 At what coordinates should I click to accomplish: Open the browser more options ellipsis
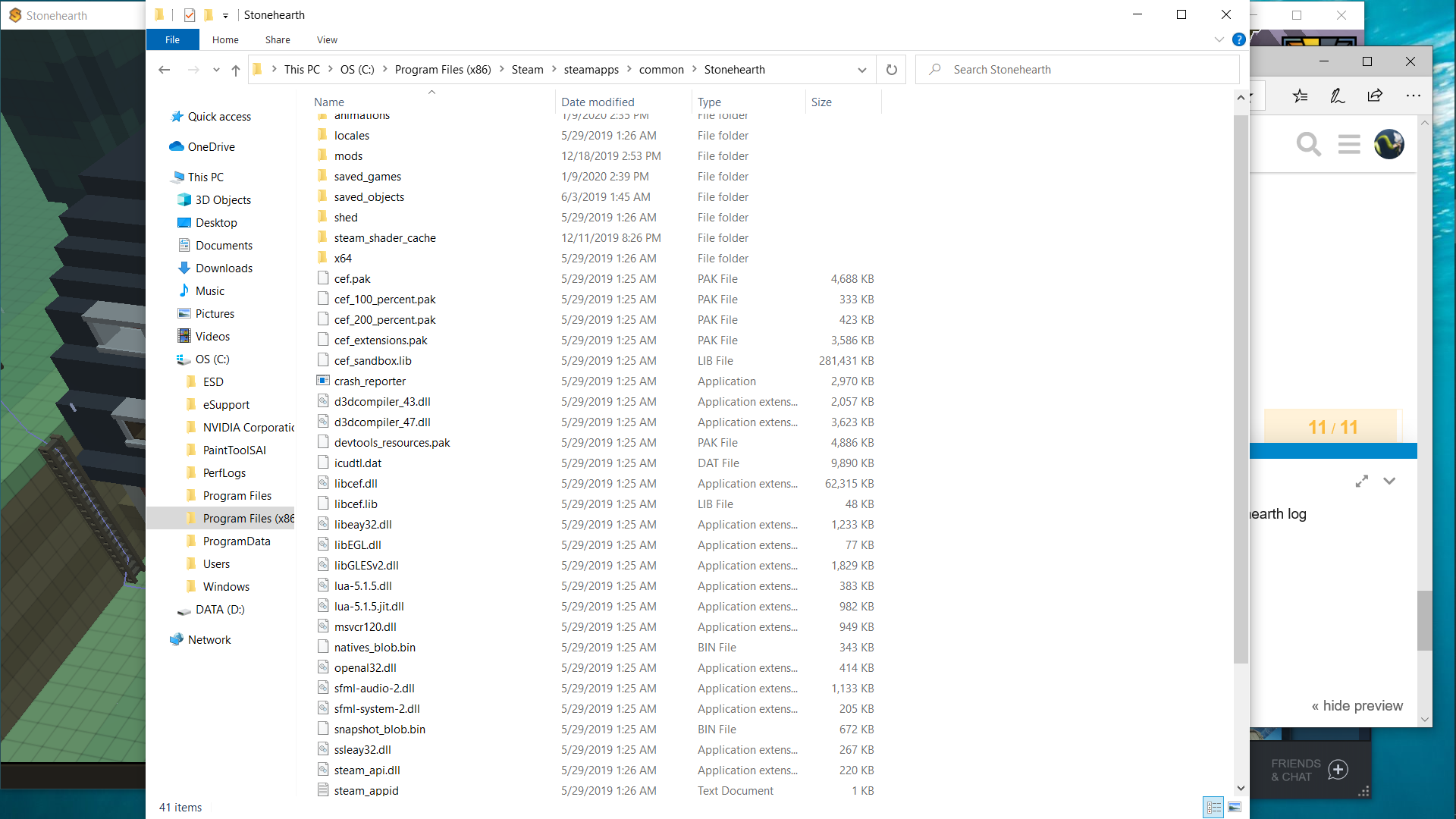[1414, 96]
